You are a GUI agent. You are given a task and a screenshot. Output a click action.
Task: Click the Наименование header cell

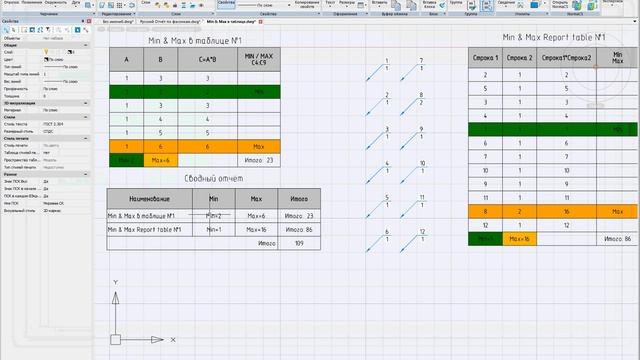149,199
